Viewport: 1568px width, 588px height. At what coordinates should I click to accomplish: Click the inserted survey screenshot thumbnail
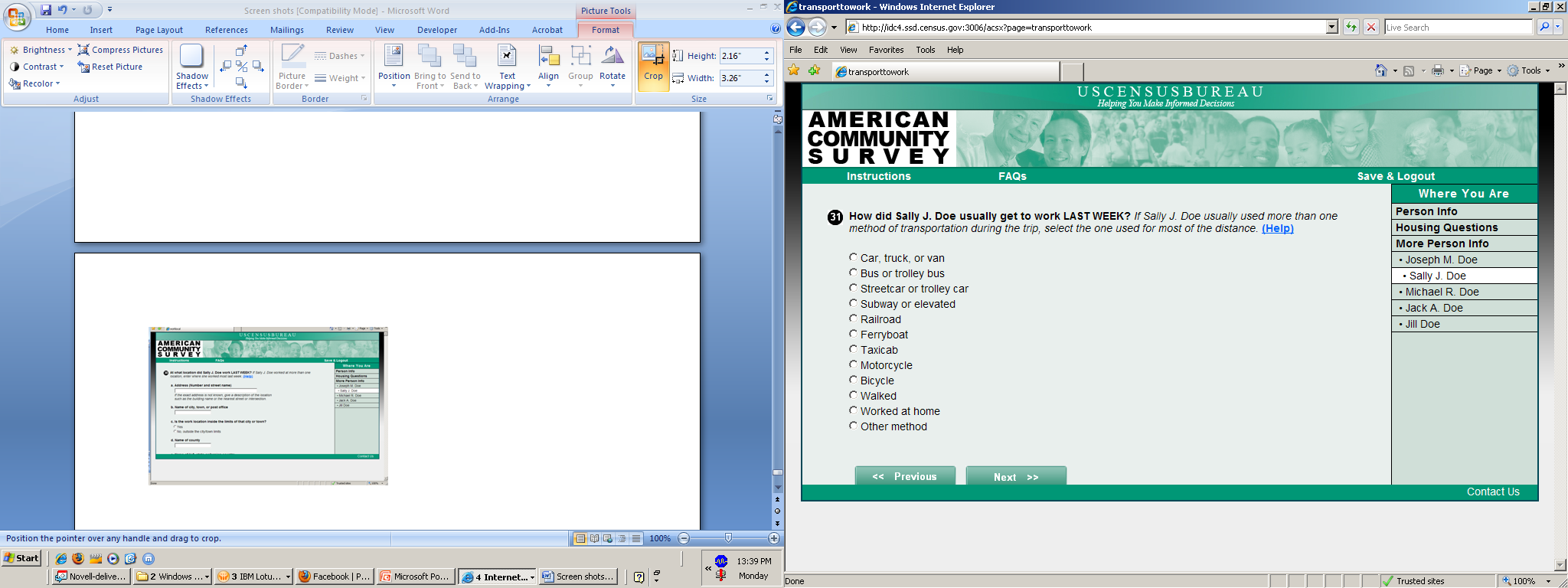click(x=268, y=406)
